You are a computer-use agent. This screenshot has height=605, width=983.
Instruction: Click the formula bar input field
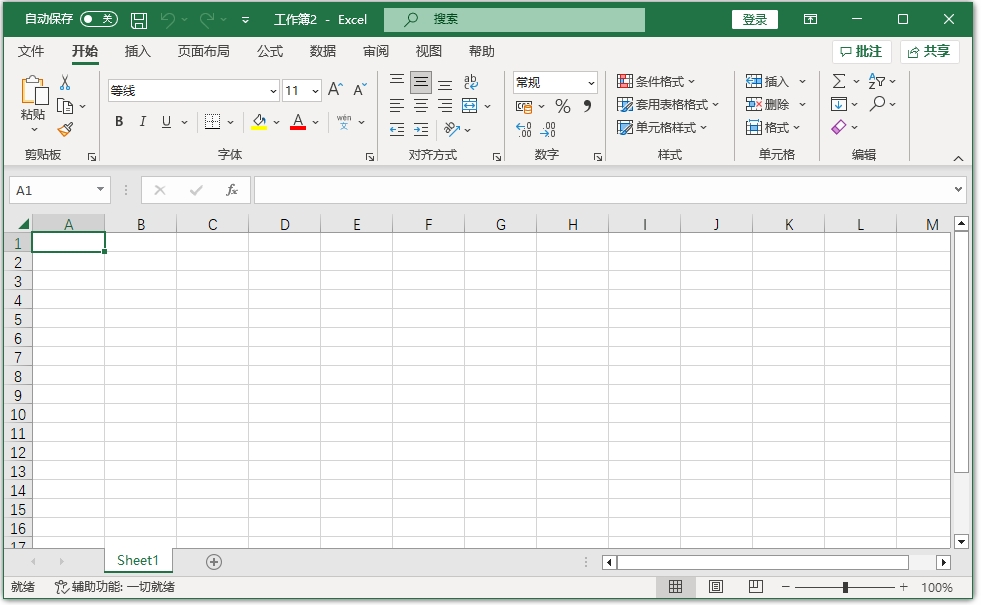[x=602, y=190]
